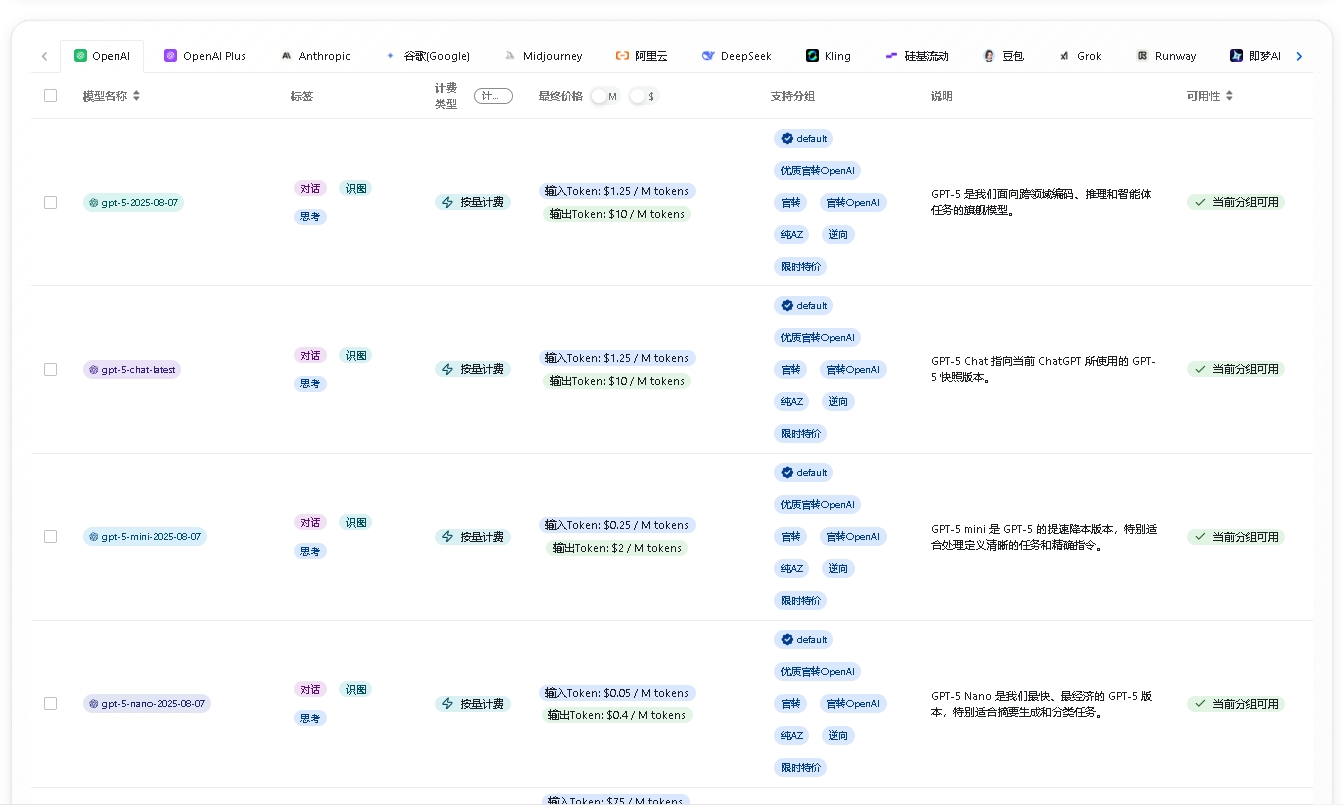Select the DeepSeek tab
Image resolution: width=1343 pixels, height=805 pixels.
pos(737,56)
